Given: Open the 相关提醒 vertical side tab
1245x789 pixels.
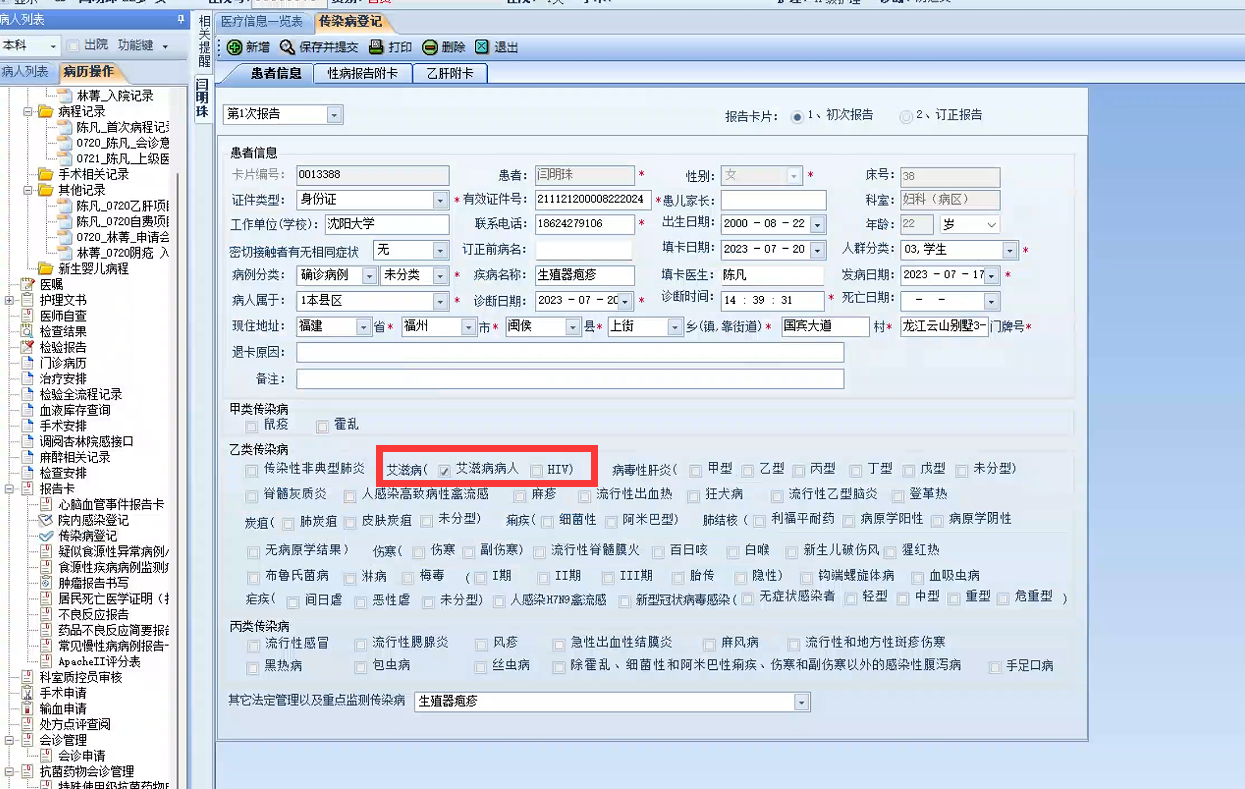Looking at the screenshot, I should (203, 40).
